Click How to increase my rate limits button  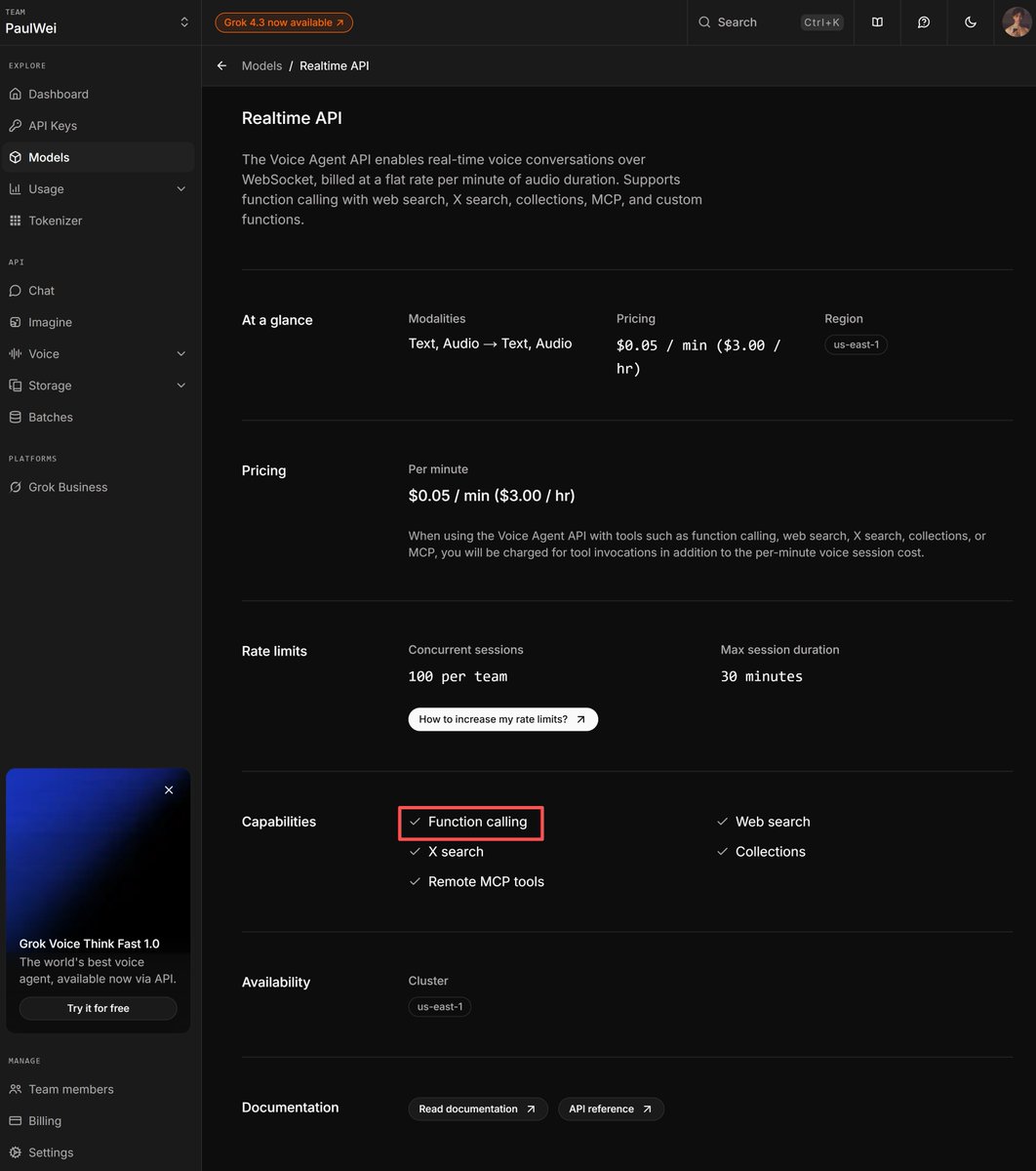point(502,719)
